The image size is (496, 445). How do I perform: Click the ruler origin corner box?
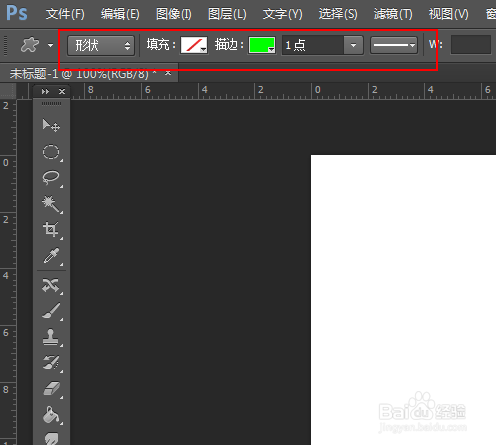coord(8,91)
